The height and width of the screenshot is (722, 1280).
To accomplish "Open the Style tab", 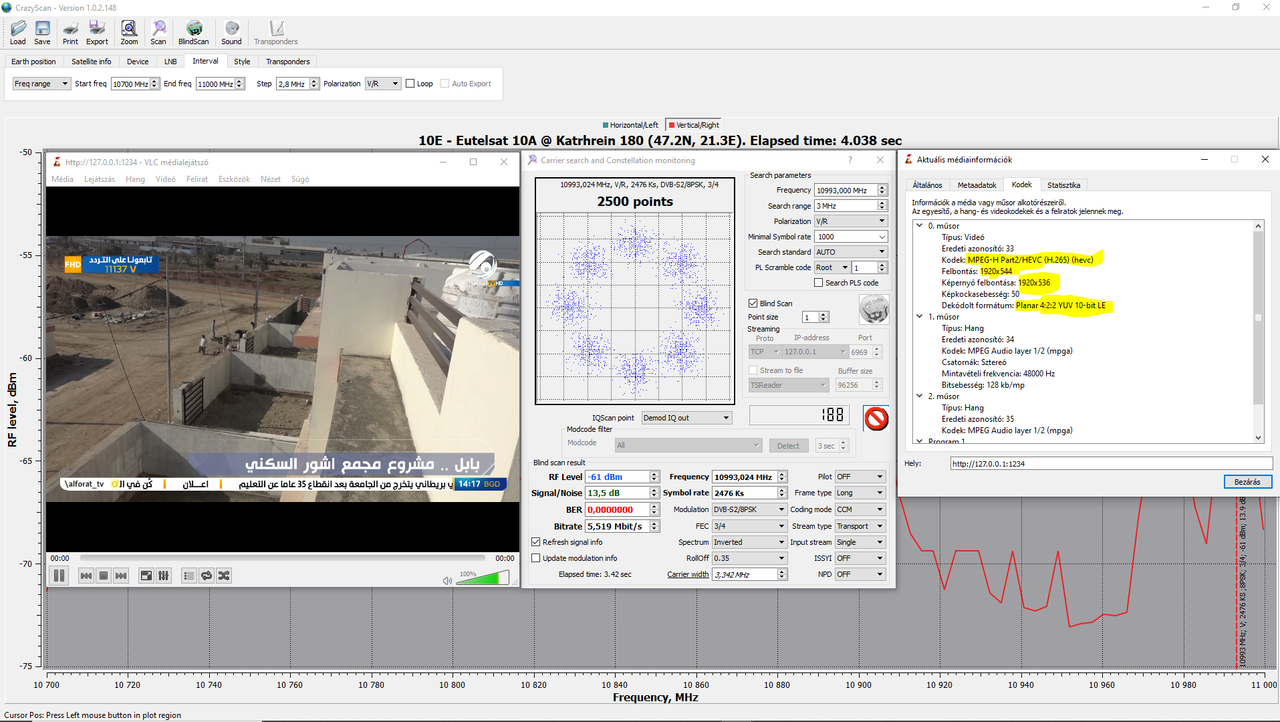I will pos(242,62).
